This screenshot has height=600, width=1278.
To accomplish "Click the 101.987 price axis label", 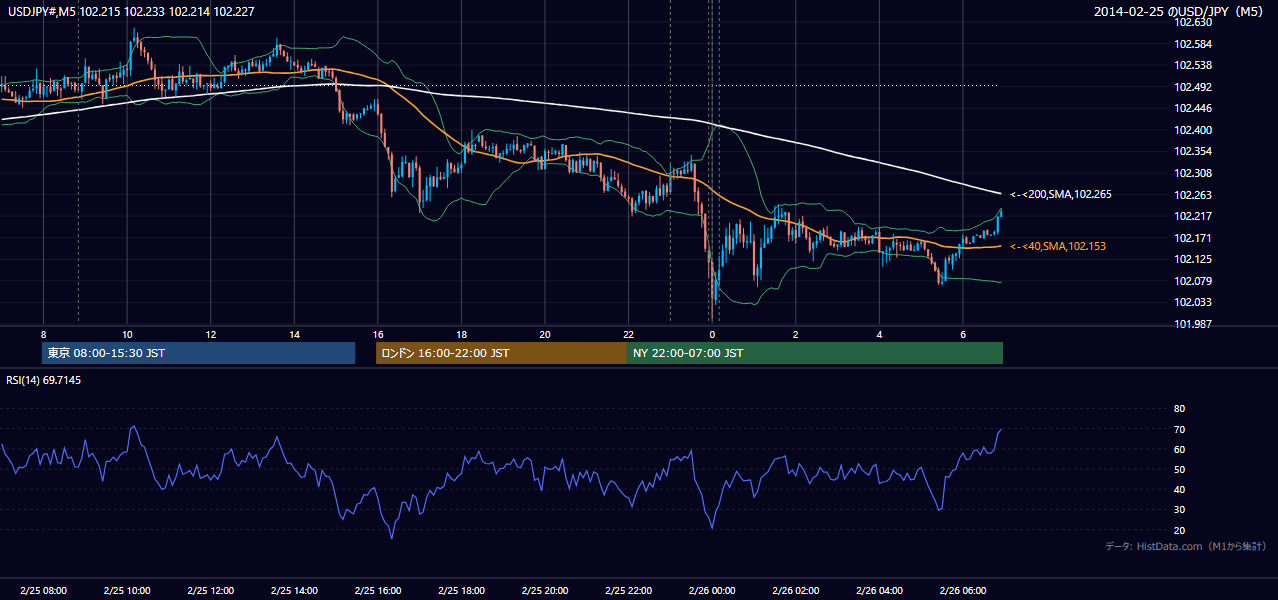I will (x=1193, y=324).
